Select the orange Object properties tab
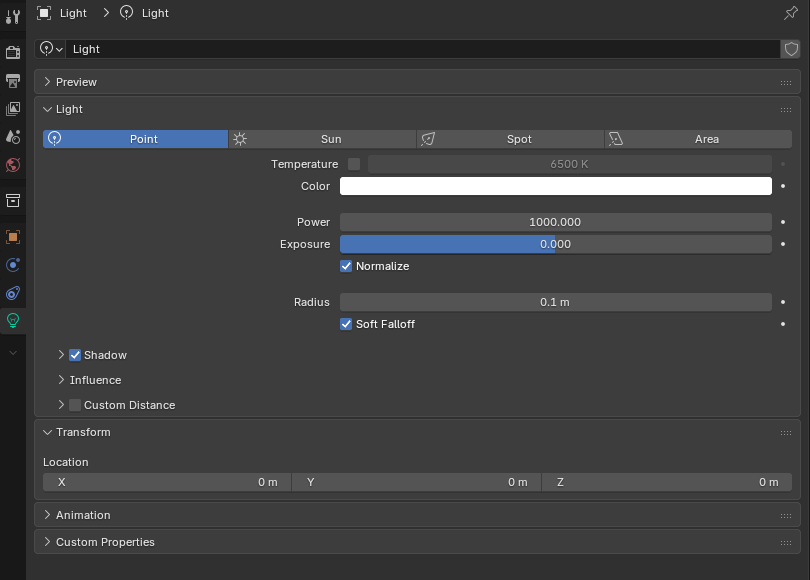 coord(12,237)
